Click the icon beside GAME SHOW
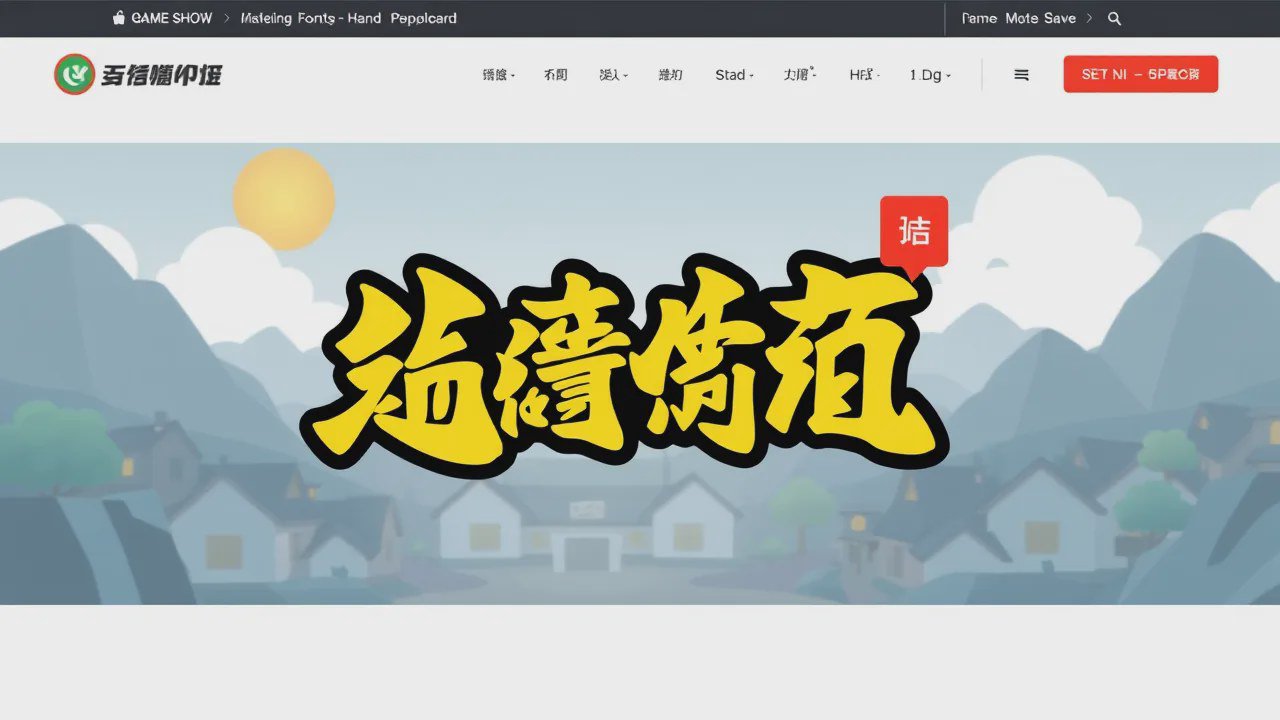This screenshot has height=720, width=1280. (x=119, y=18)
